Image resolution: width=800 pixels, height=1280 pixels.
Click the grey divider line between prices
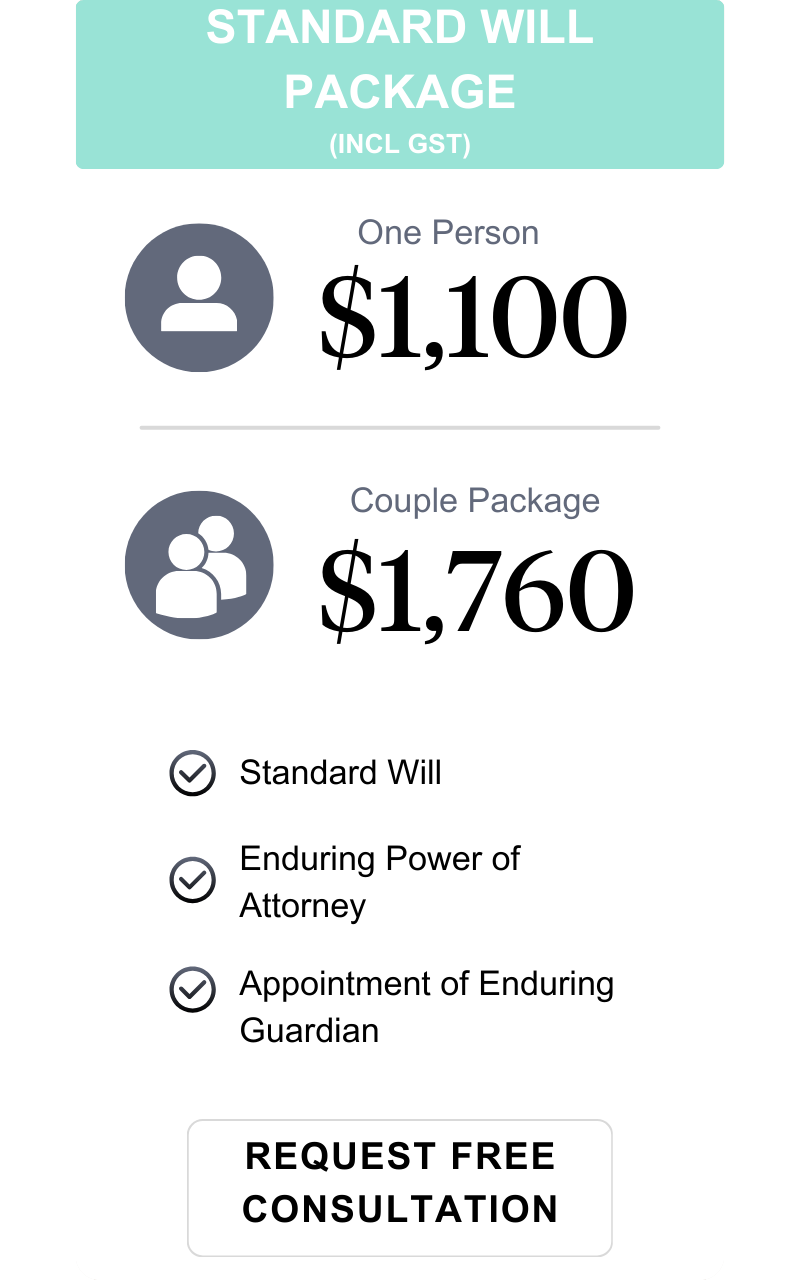pyautogui.click(x=400, y=428)
